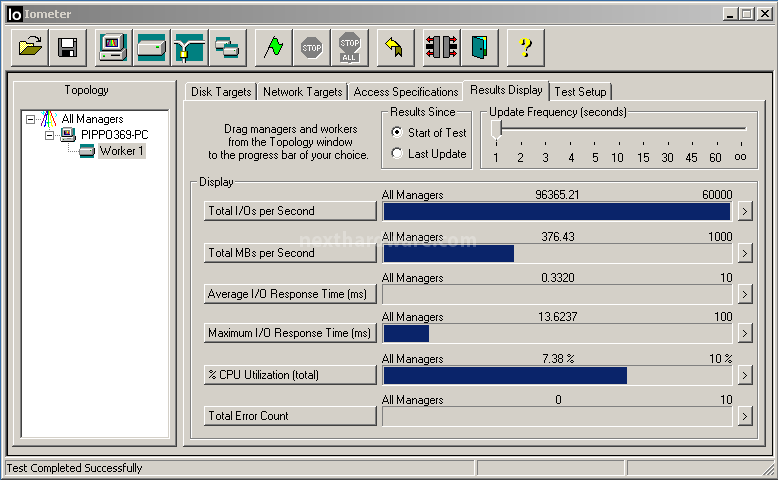778x480 pixels.
Task: Click the Total MBs per Second button
Action: pos(290,253)
